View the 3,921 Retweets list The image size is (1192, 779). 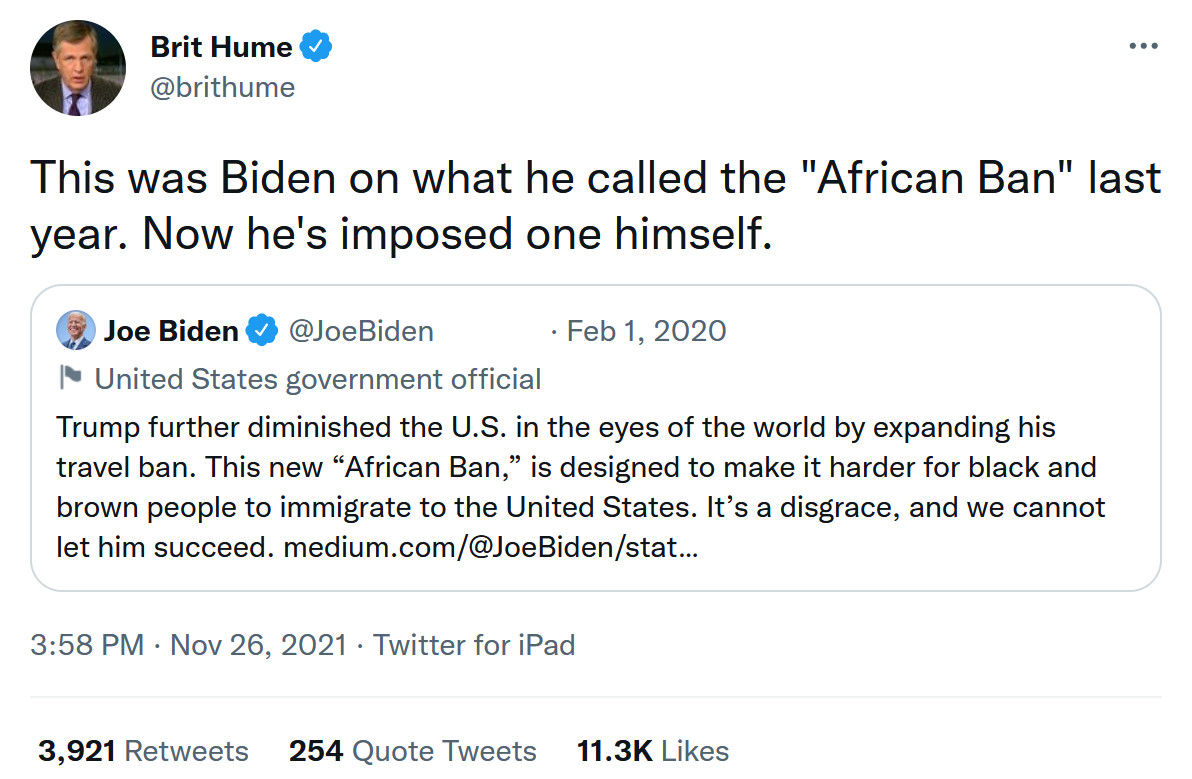pos(143,751)
